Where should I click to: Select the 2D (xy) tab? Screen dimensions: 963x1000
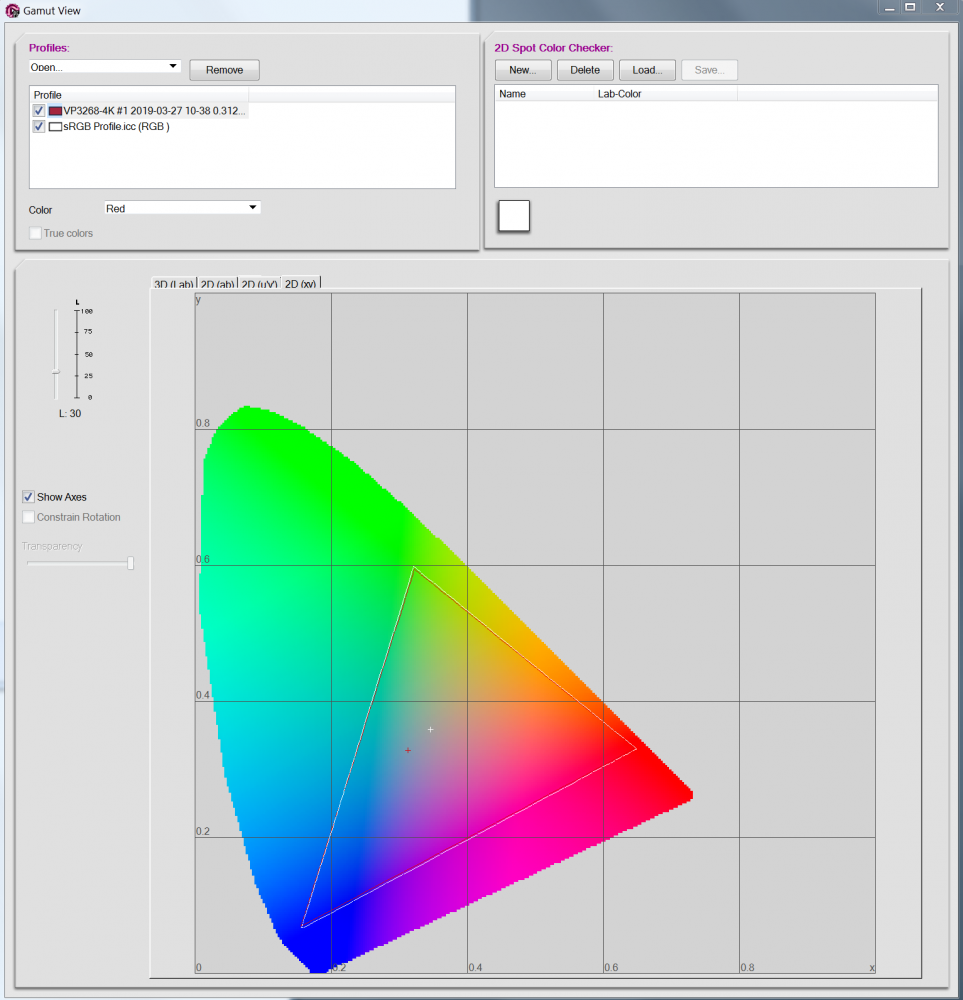300,284
